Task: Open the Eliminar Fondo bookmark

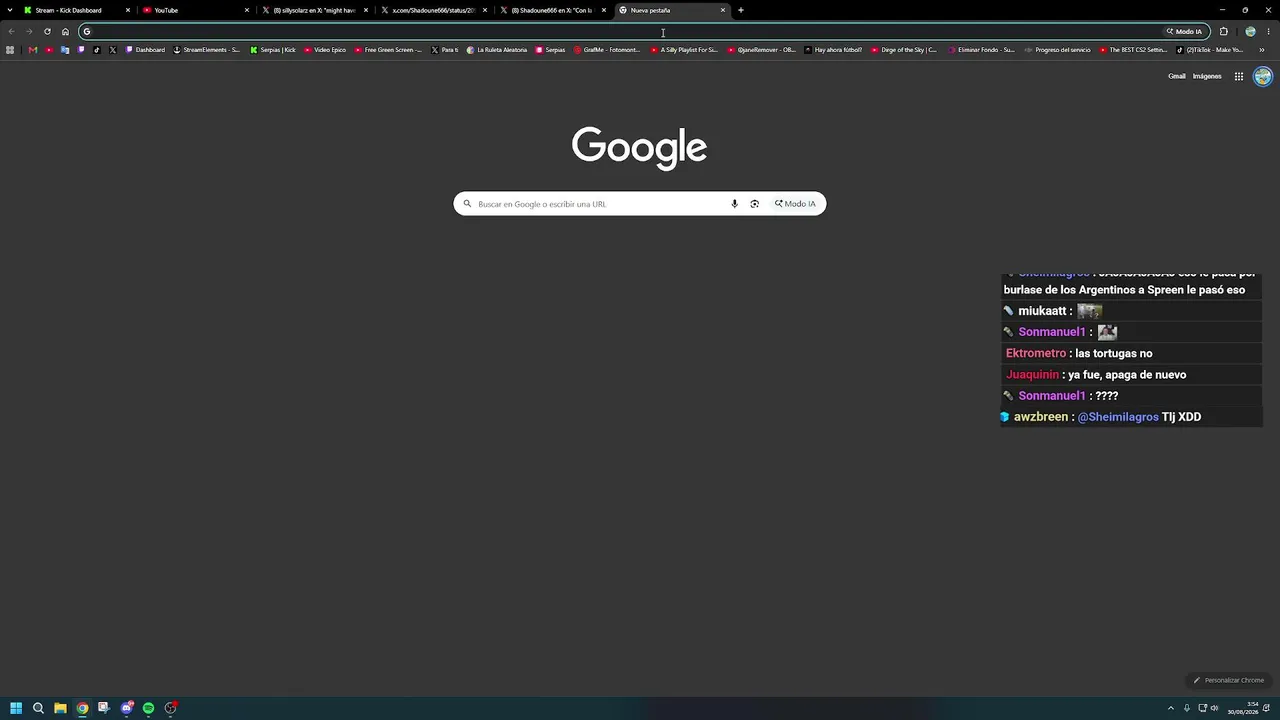Action: 980,50
